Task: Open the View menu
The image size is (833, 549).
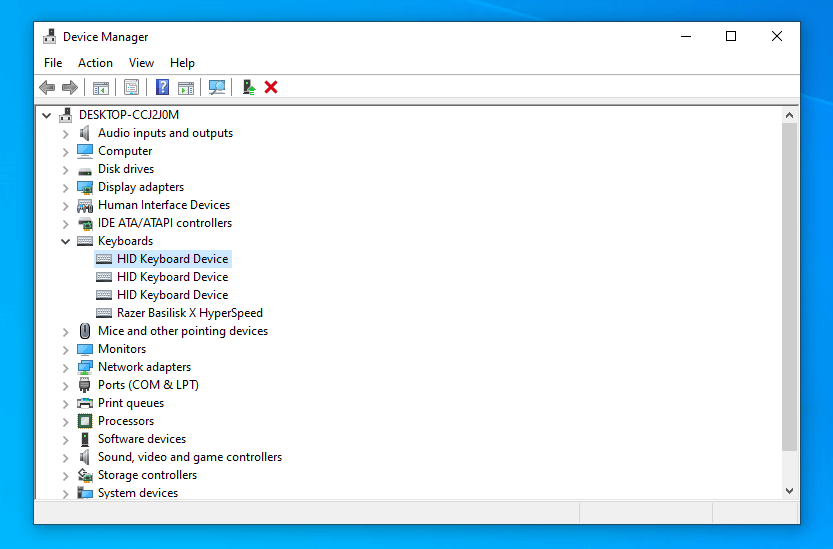Action: (x=141, y=63)
